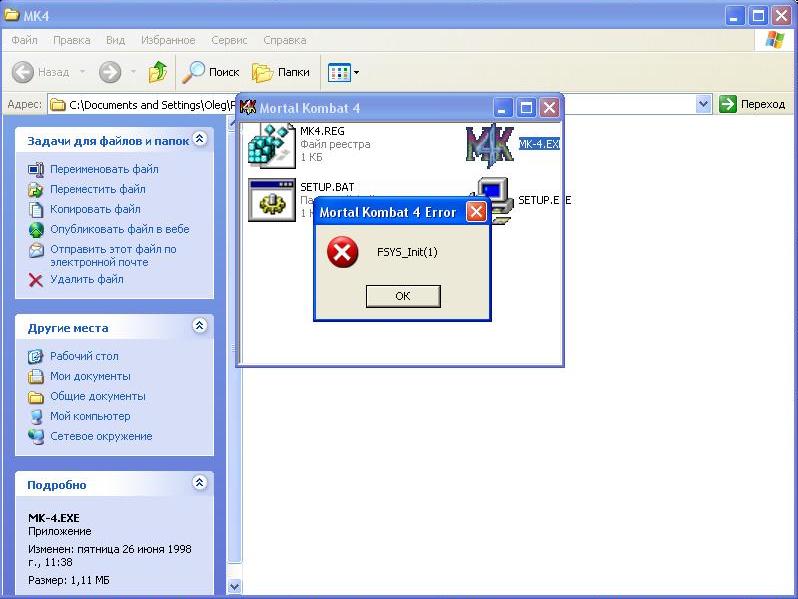
Task: Click the Сетевое окружение network icon
Action: (36, 437)
